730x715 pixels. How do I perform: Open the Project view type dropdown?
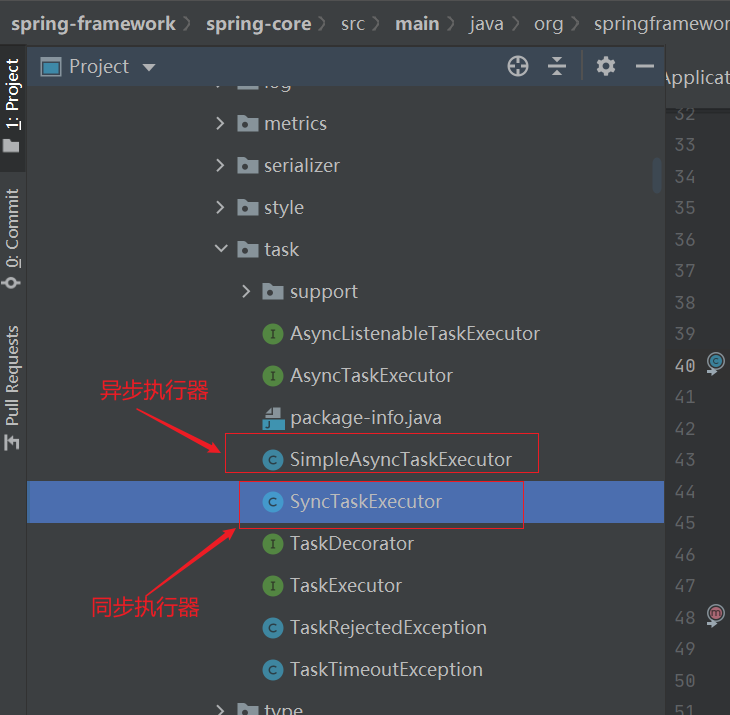(149, 67)
